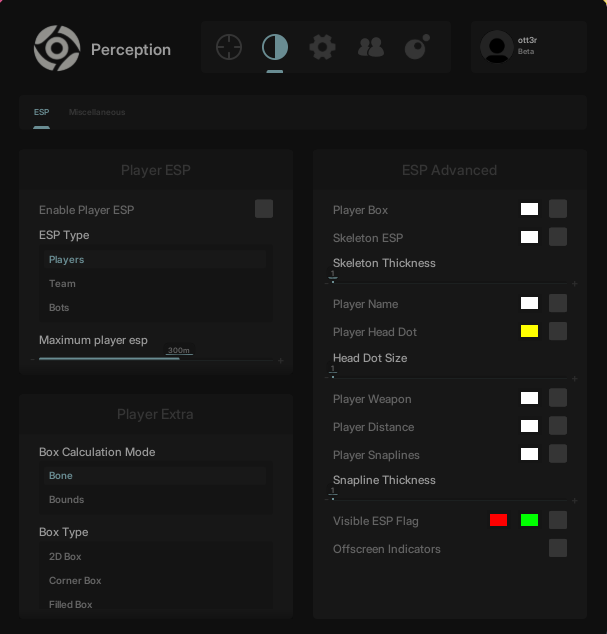Increase Snapline Thickness with plus button
Image resolution: width=607 pixels, height=634 pixels.
(x=575, y=501)
